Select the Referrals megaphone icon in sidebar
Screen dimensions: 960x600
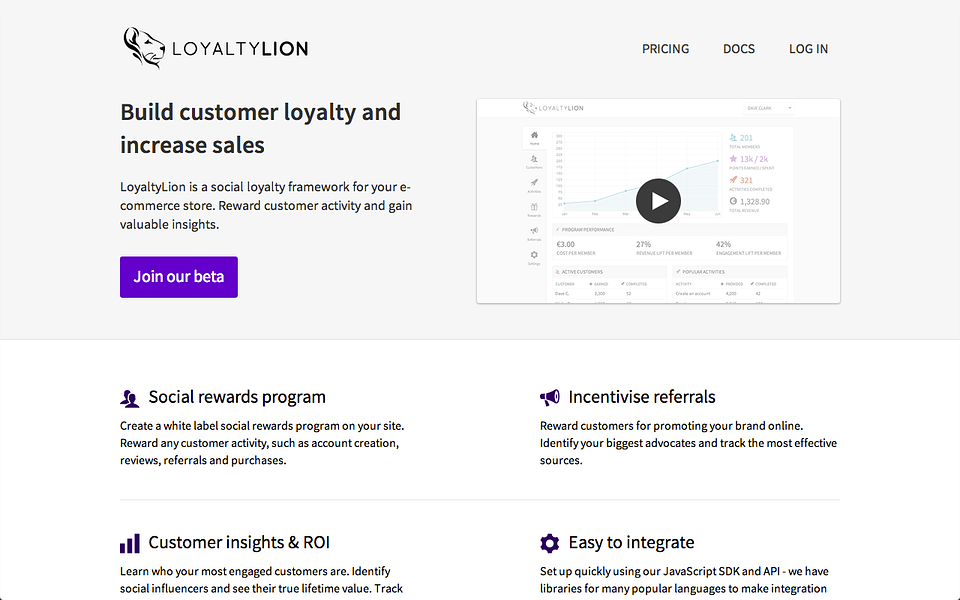[x=535, y=230]
